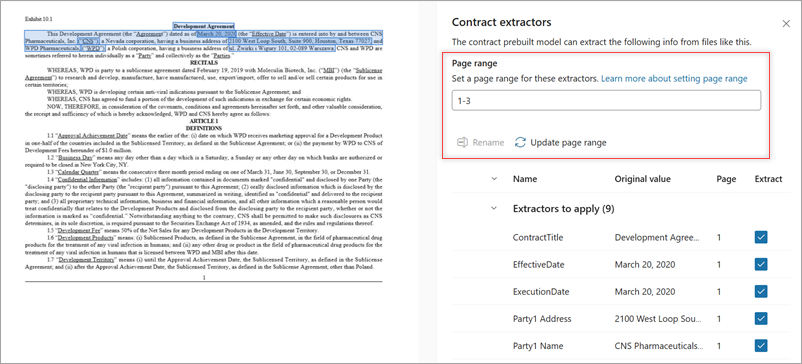
Task: Click highlighted Zwirki i Wigury address in document
Action: click(282, 48)
